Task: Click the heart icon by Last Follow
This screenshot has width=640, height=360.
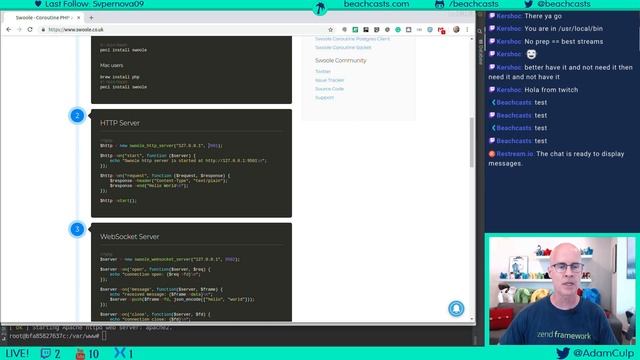Action: pyautogui.click(x=38, y=4)
